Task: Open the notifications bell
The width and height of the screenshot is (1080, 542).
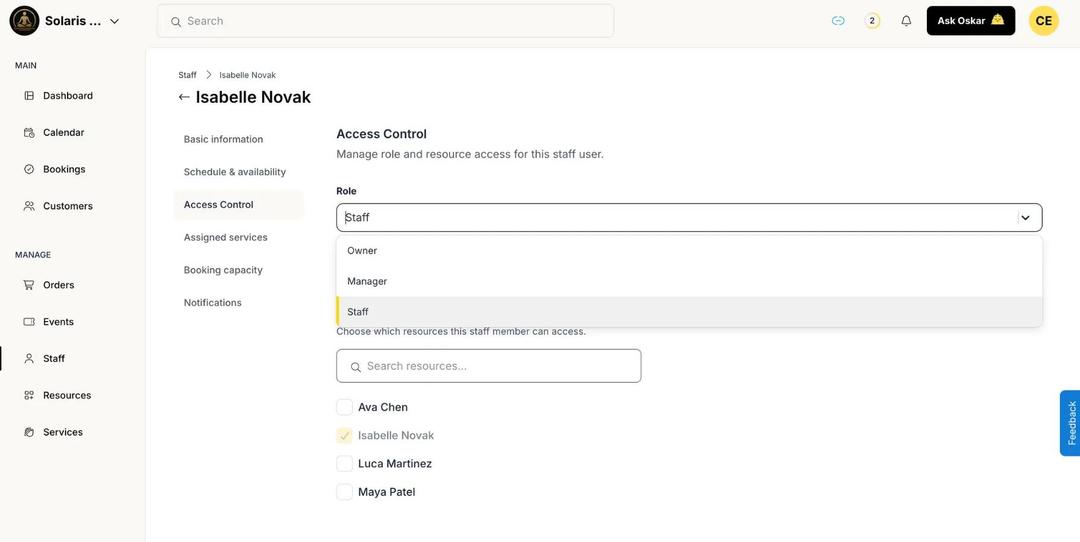Action: click(906, 21)
